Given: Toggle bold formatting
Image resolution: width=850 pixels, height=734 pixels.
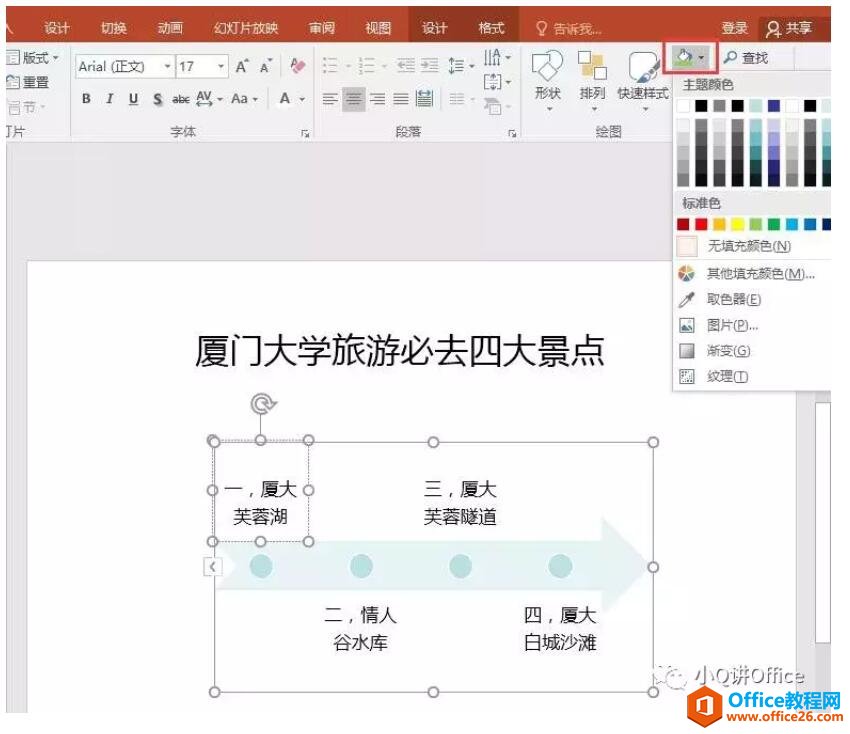Looking at the screenshot, I should (x=85, y=99).
